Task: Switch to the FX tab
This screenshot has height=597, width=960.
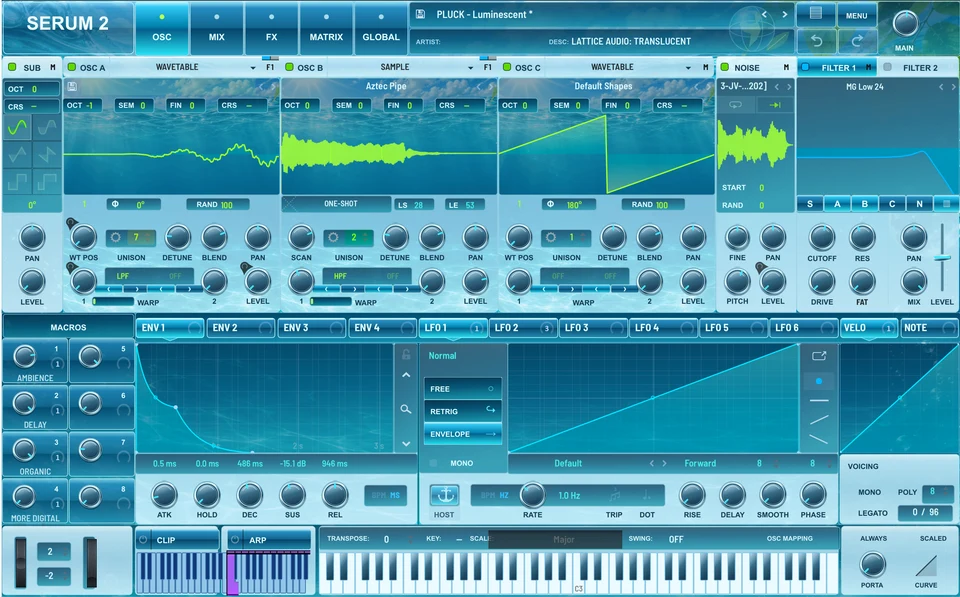Action: coord(271,28)
